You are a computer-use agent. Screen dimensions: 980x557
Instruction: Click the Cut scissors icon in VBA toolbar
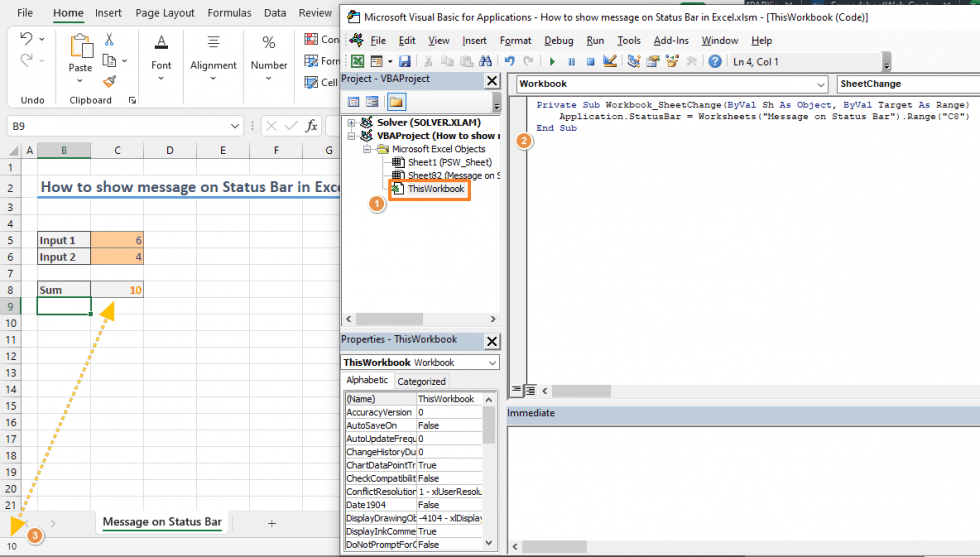[x=428, y=61]
